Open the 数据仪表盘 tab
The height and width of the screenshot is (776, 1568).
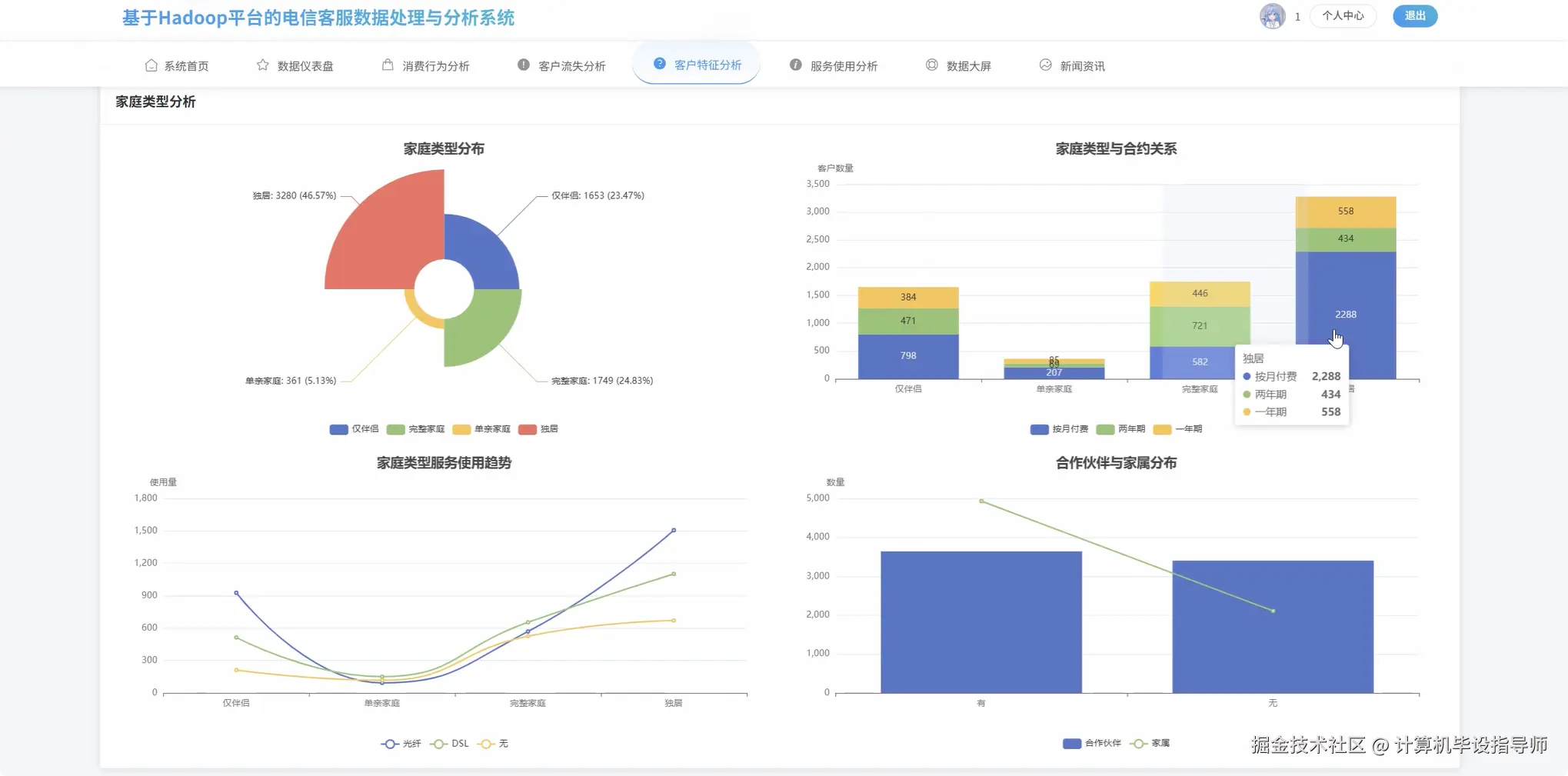(295, 65)
